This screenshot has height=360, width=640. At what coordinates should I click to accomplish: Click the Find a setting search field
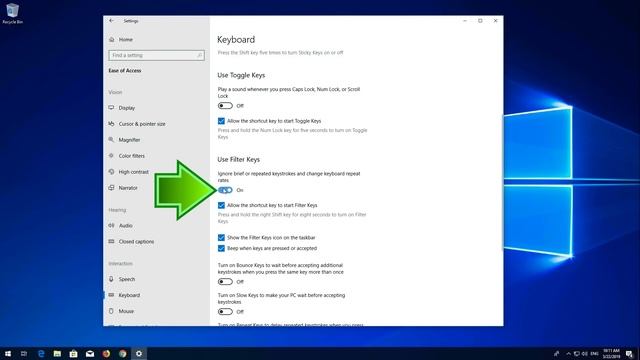[156, 55]
